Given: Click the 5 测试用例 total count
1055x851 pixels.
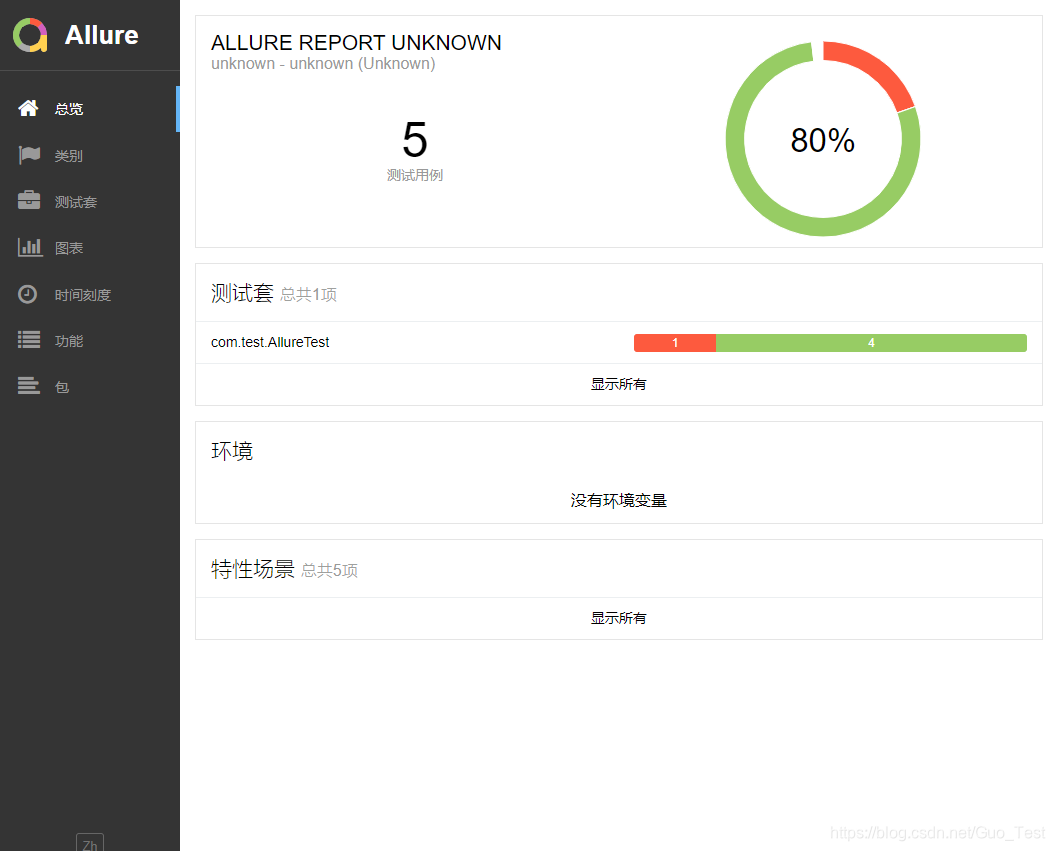Looking at the screenshot, I should point(414,150).
